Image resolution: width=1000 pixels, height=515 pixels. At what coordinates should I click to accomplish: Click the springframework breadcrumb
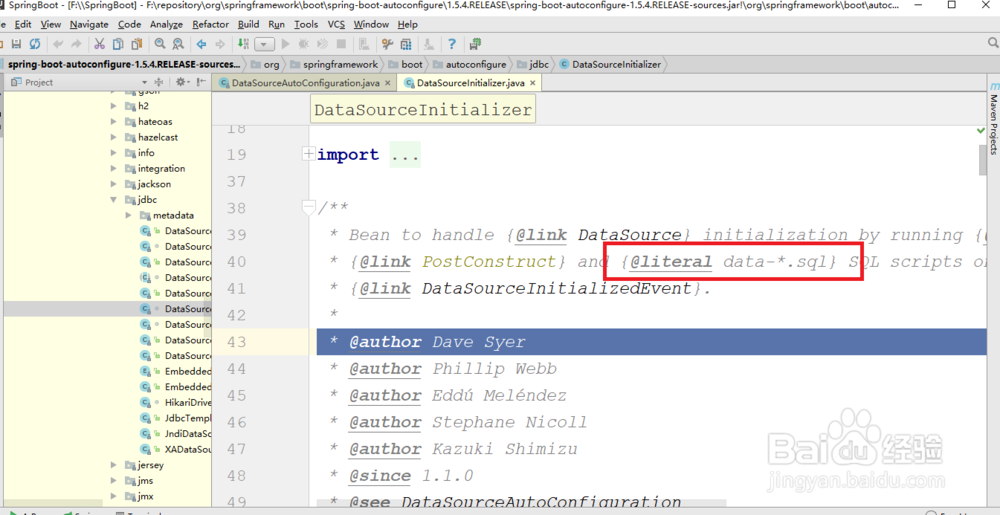pyautogui.click(x=341, y=64)
